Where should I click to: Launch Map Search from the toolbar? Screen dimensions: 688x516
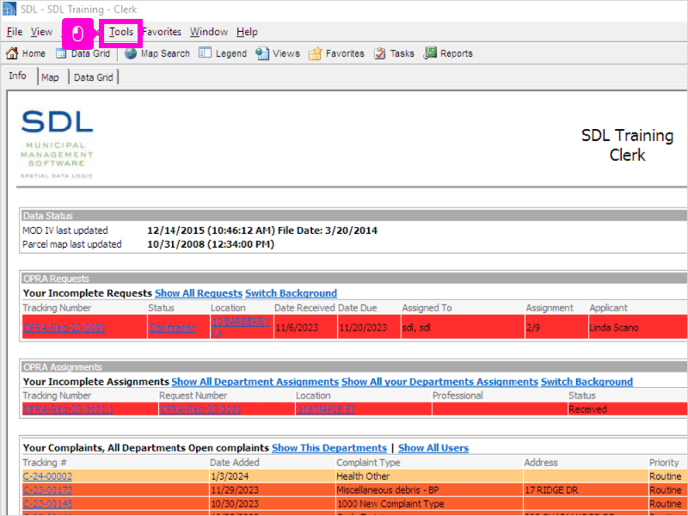pos(157,54)
